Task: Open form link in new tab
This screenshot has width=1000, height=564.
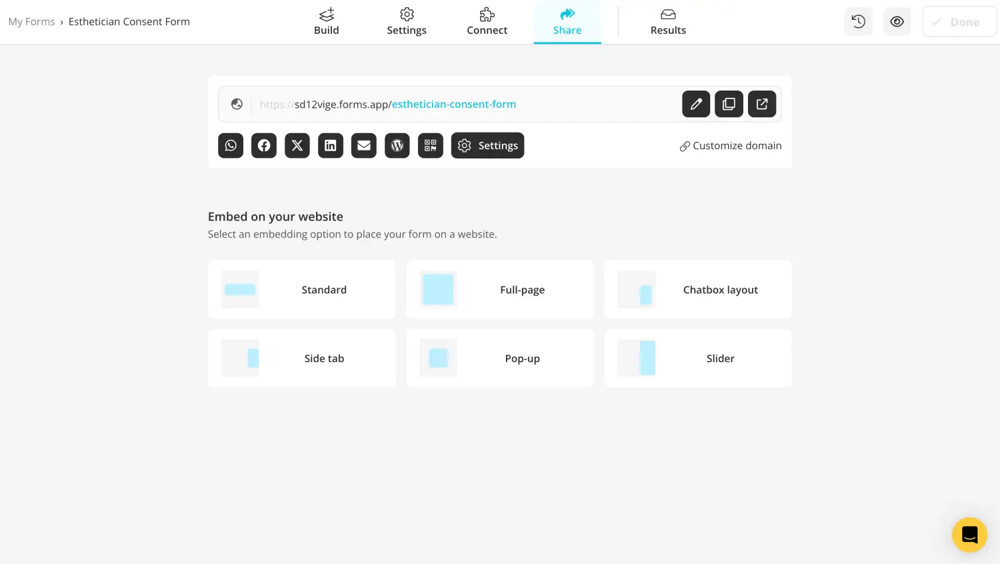Action: pyautogui.click(x=762, y=104)
